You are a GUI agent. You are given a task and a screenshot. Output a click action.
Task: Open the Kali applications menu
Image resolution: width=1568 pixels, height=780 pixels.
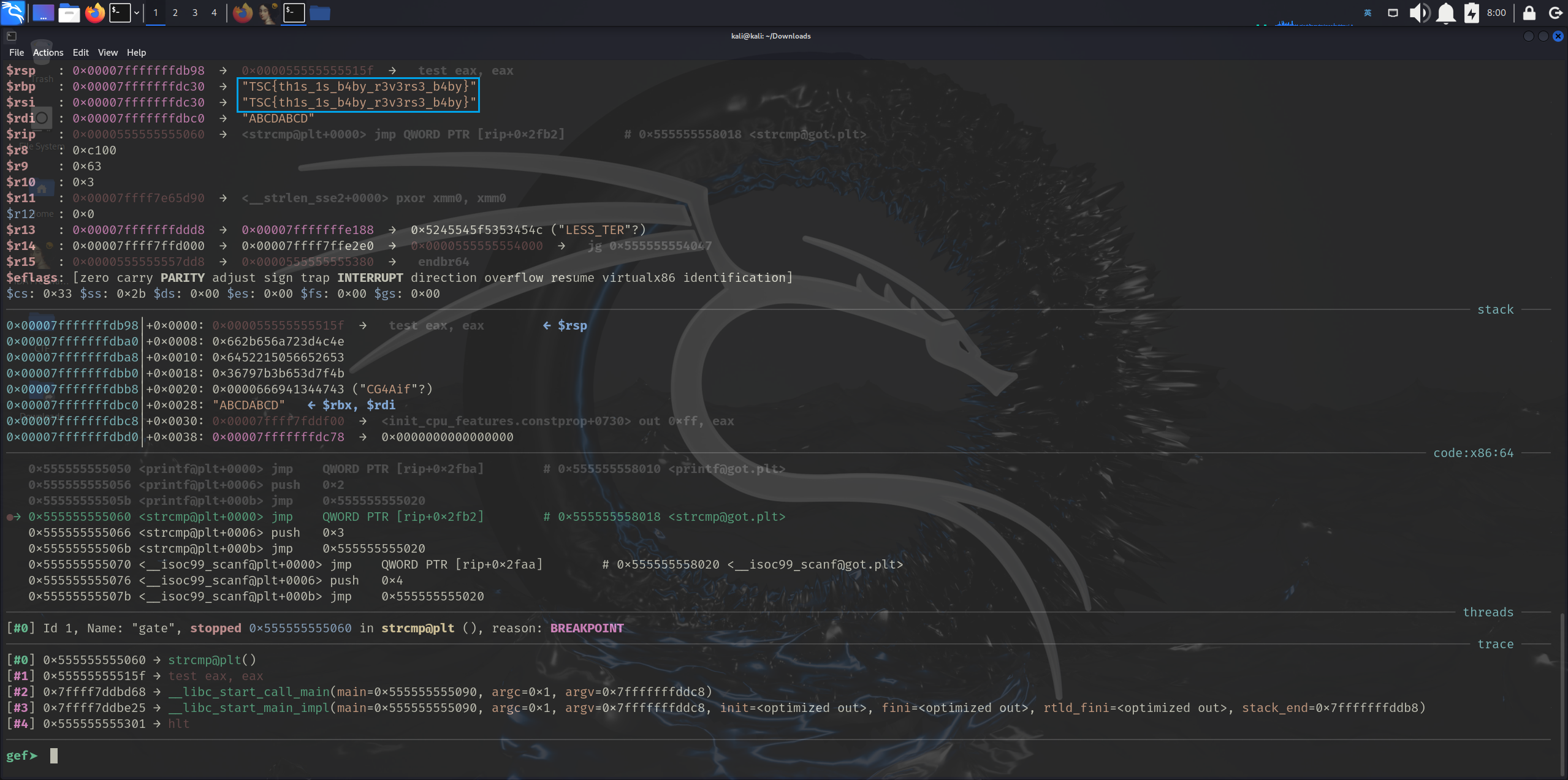(12, 12)
